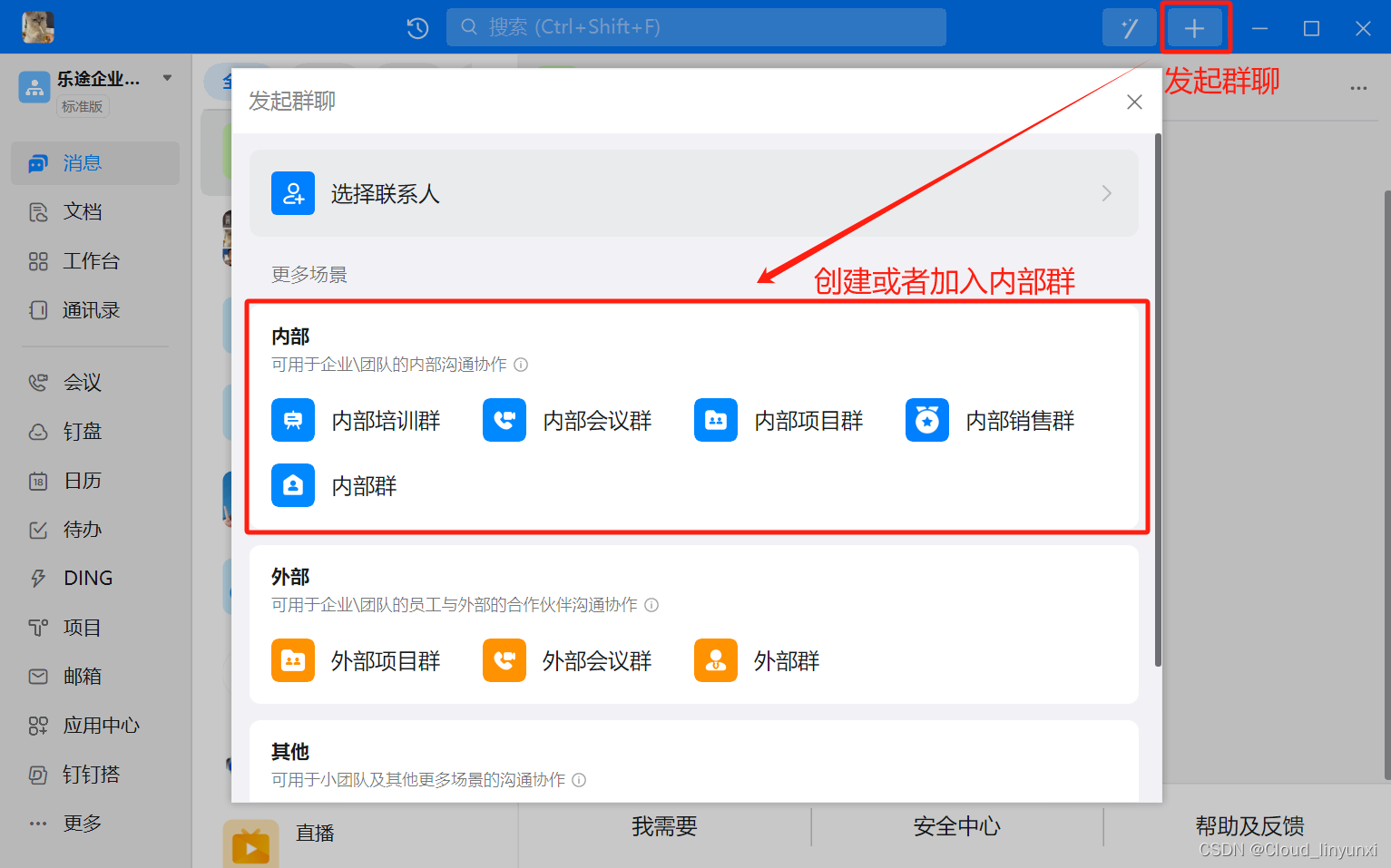This screenshot has width=1391, height=868.
Task: Click the info icon beside 外部 description
Action: pos(651,605)
